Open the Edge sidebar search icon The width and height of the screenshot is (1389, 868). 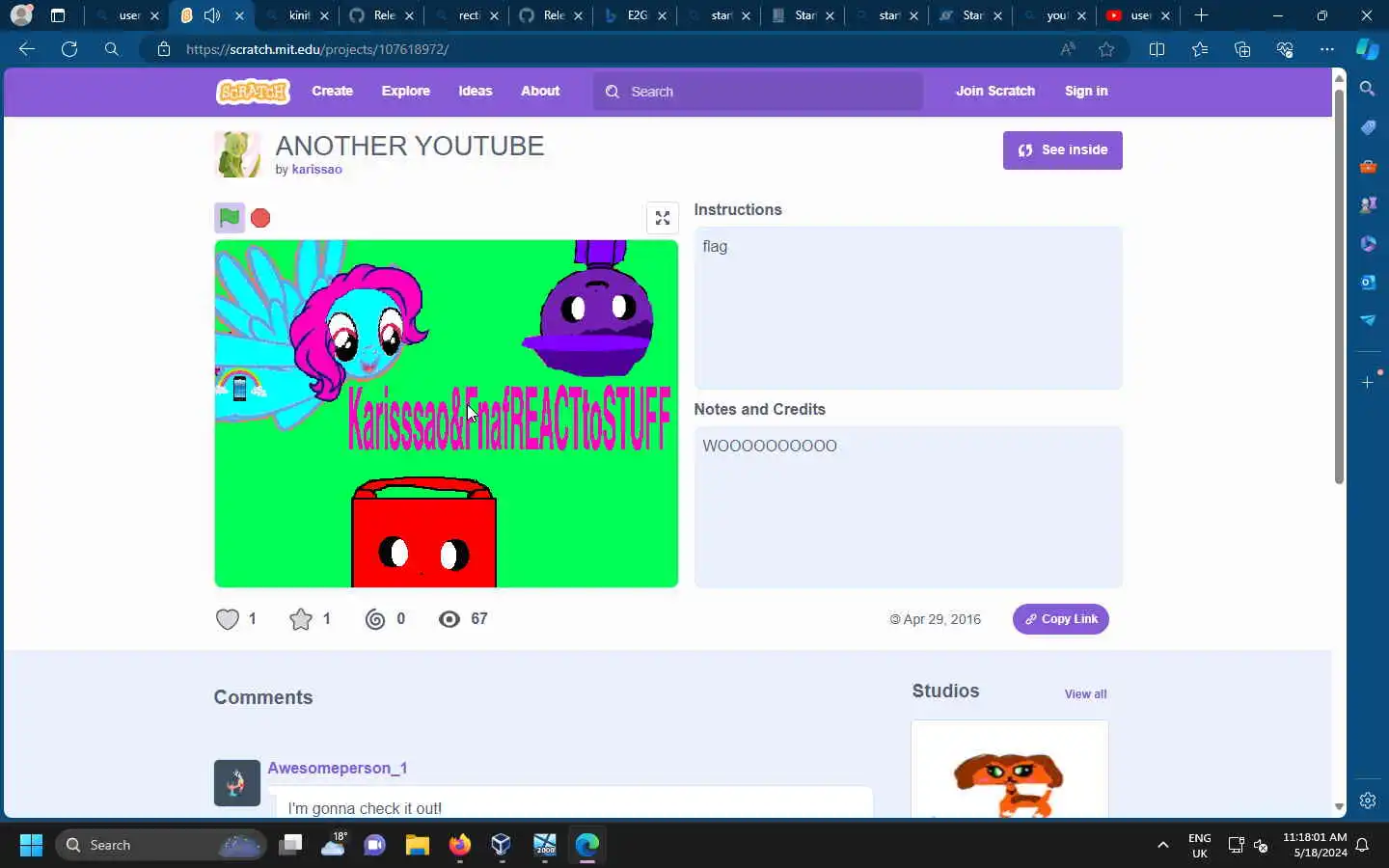click(1368, 89)
